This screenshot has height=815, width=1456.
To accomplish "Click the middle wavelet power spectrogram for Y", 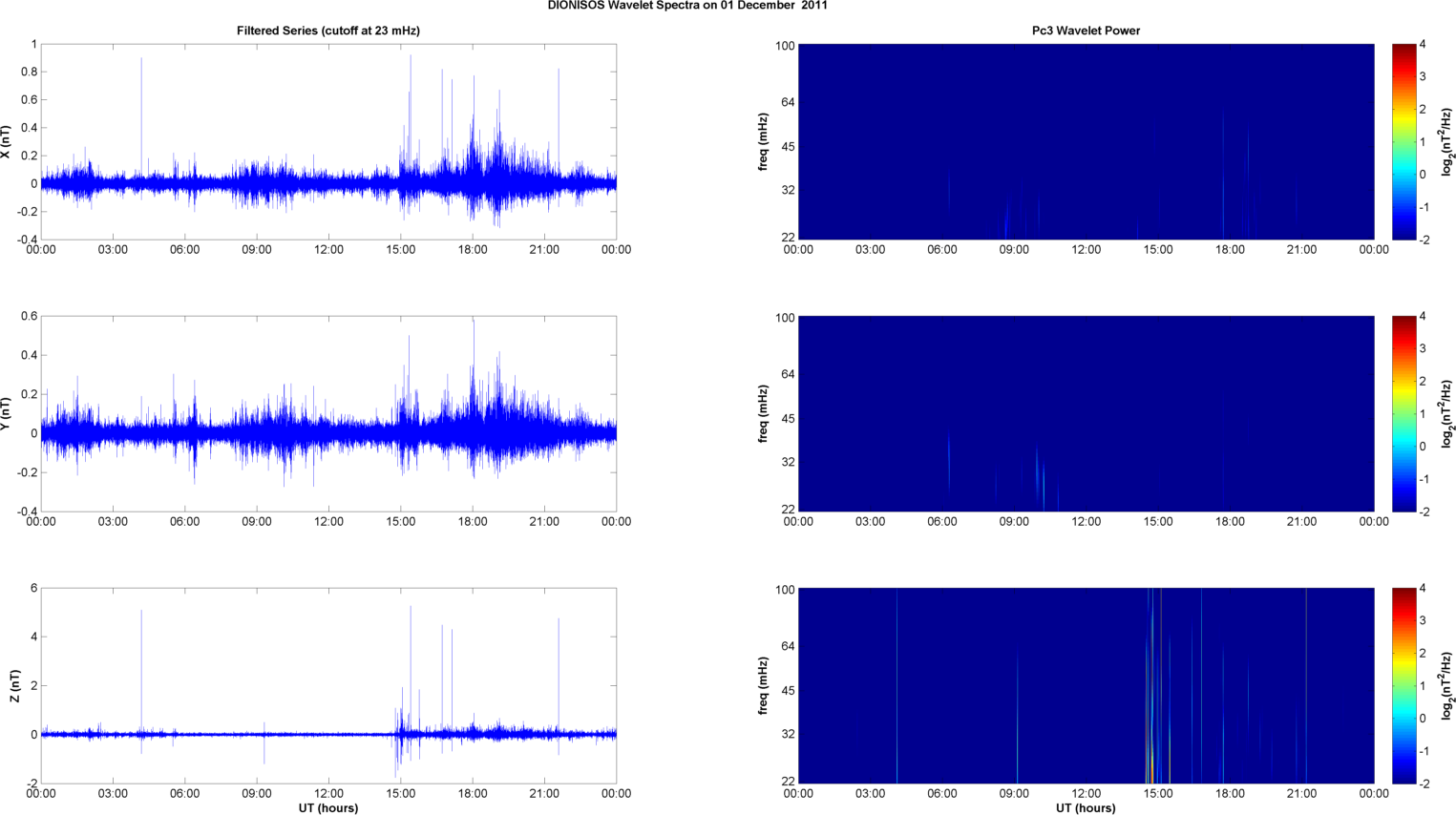I will 1086,413.
